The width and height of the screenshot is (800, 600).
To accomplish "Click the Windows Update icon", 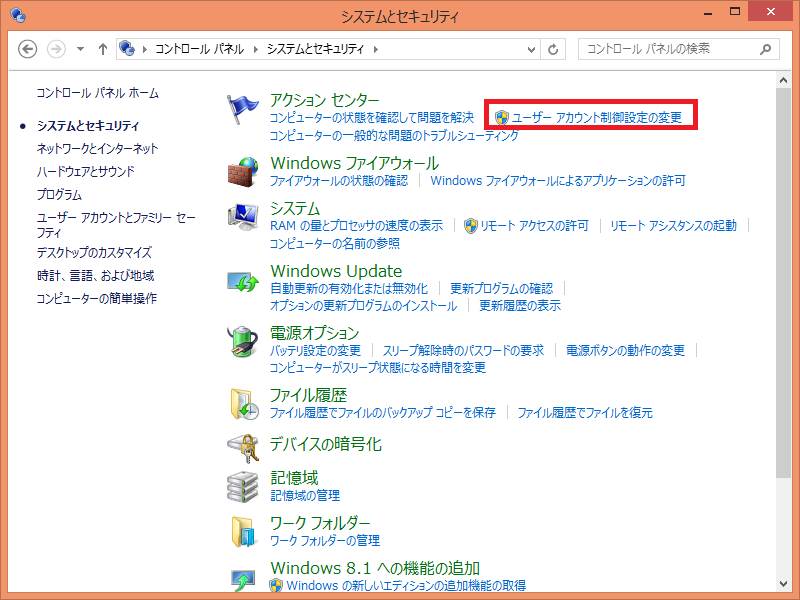I will (x=243, y=282).
